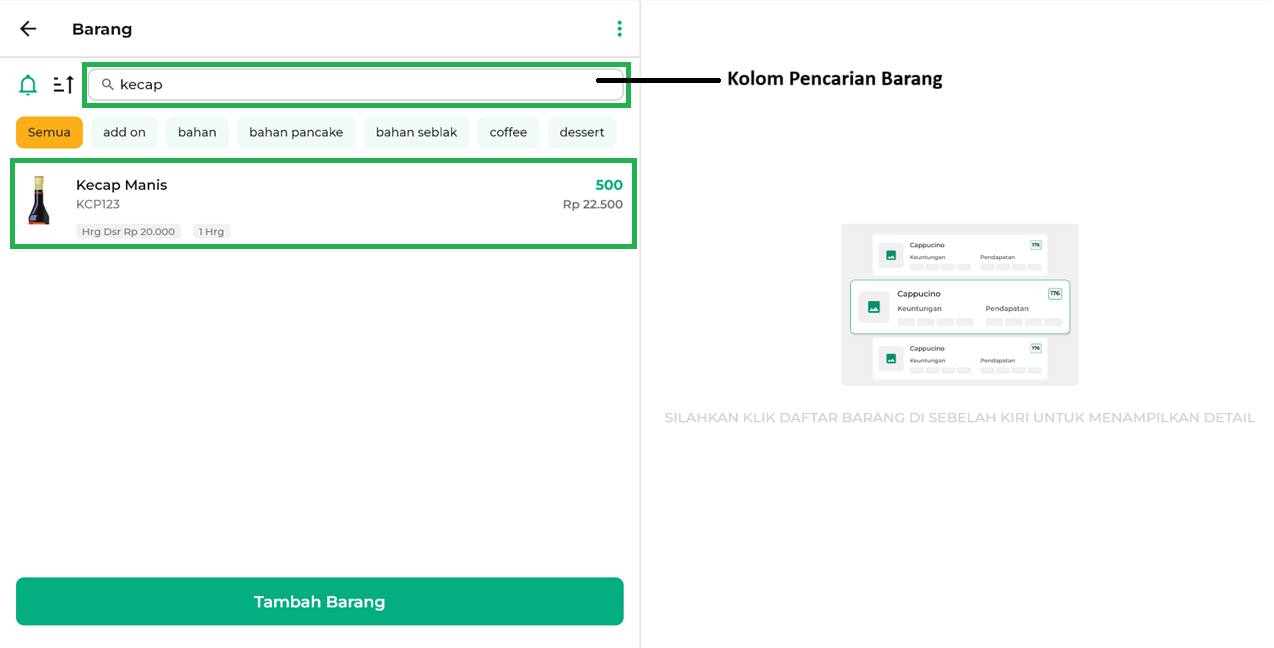Click the search magnifier icon
This screenshot has height=648, width=1274.
point(108,85)
